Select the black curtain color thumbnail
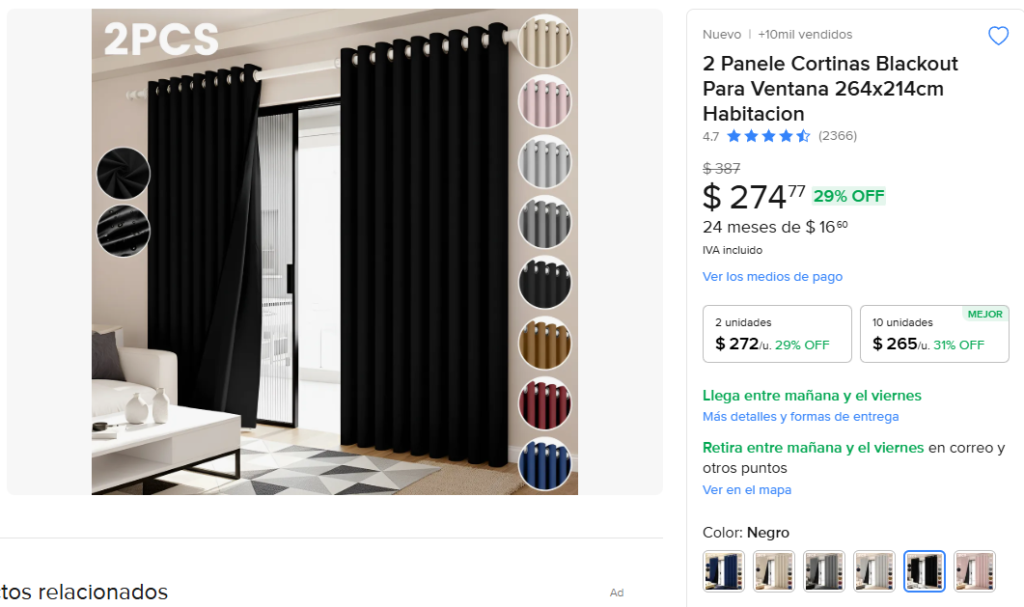The image size is (1024, 607). click(x=924, y=571)
